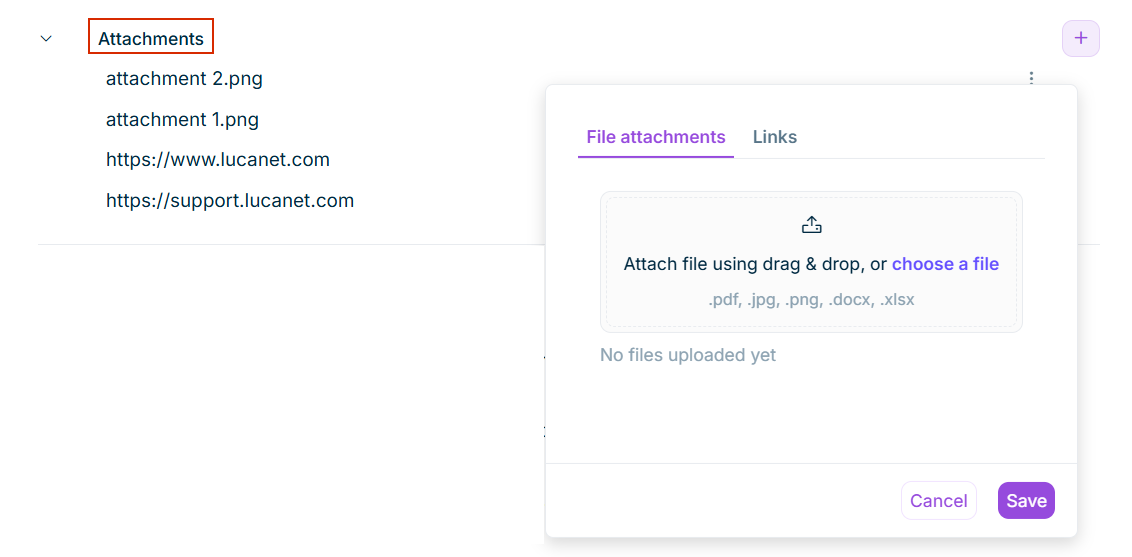The height and width of the screenshot is (557, 1132).
Task: Open three-dot menu for attachment 2.png
Action: point(1031,78)
